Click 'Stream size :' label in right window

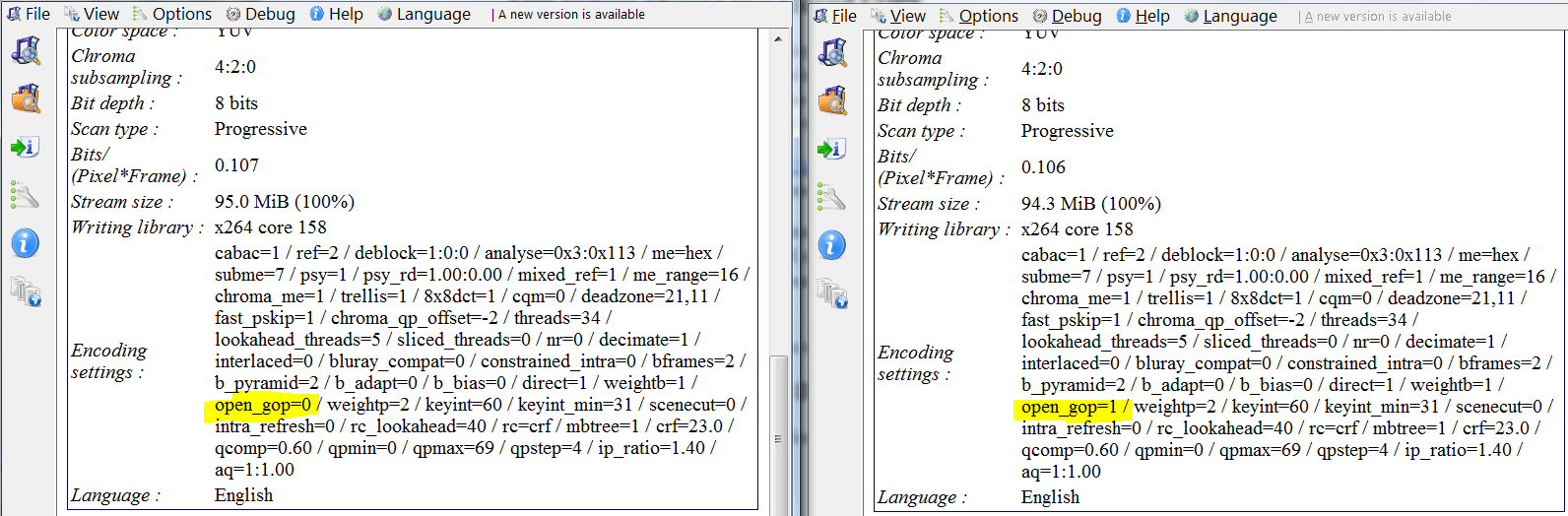click(x=929, y=204)
